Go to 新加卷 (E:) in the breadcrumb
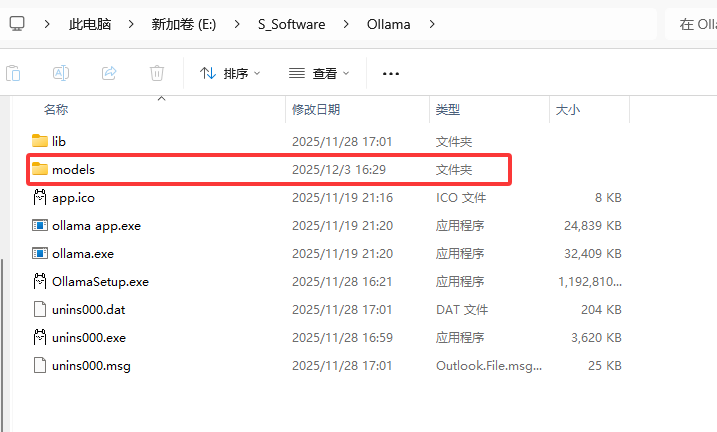The width and height of the screenshot is (717, 432). pyautogui.click(x=184, y=24)
